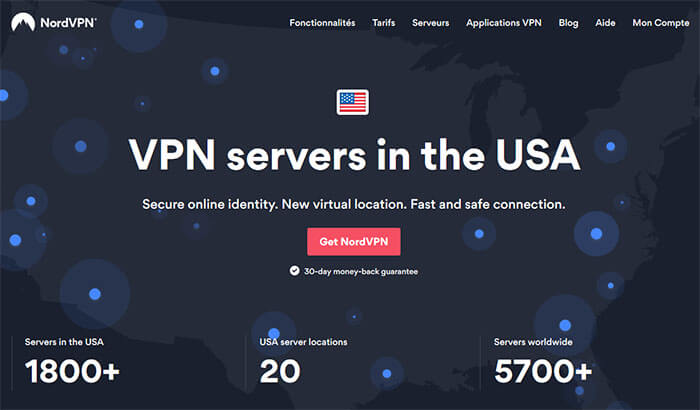Click the 1800+ servers figure

72,371
